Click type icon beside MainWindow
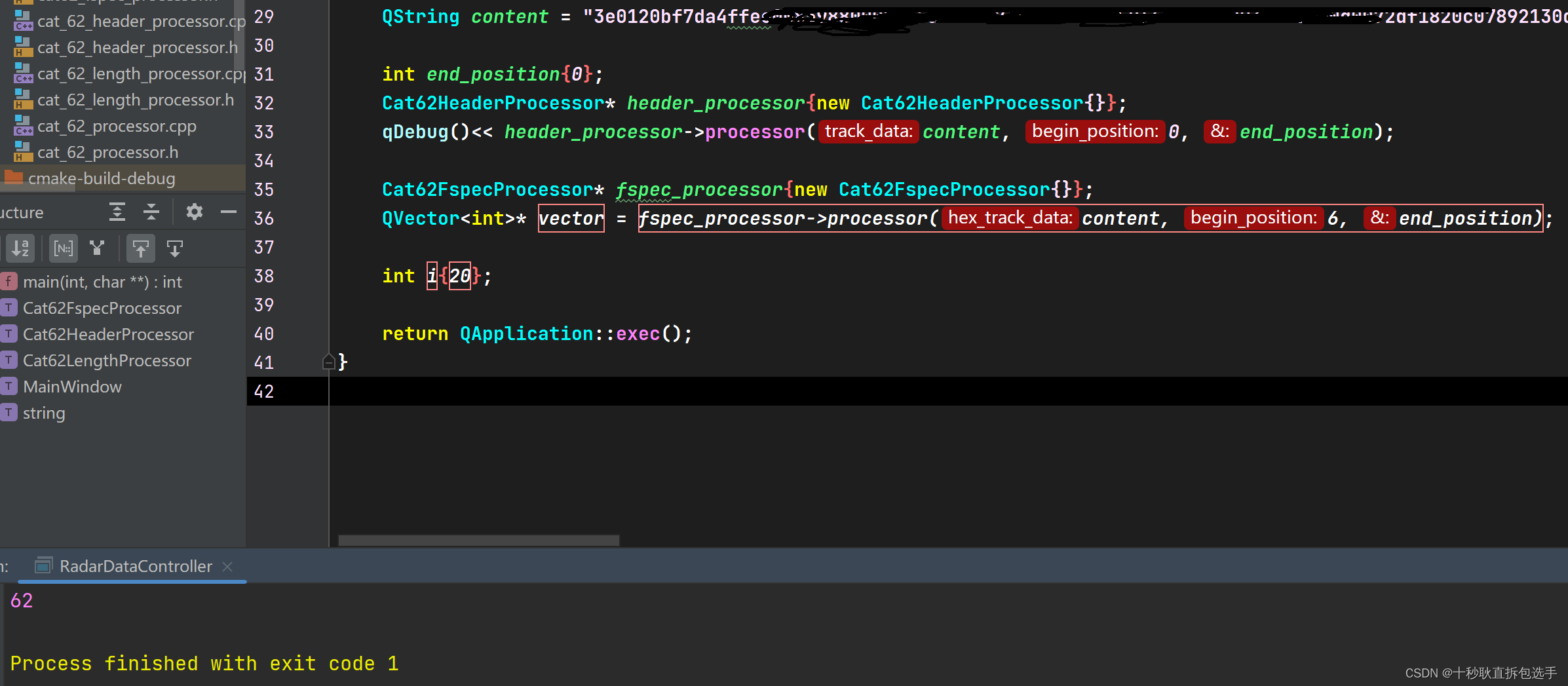1568x686 pixels. (x=9, y=386)
